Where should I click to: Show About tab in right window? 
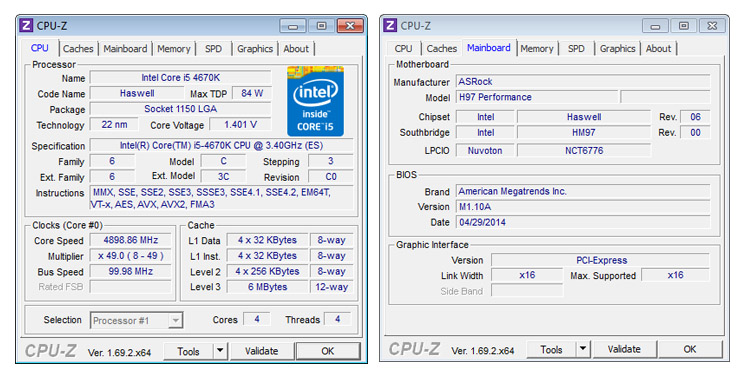659,48
